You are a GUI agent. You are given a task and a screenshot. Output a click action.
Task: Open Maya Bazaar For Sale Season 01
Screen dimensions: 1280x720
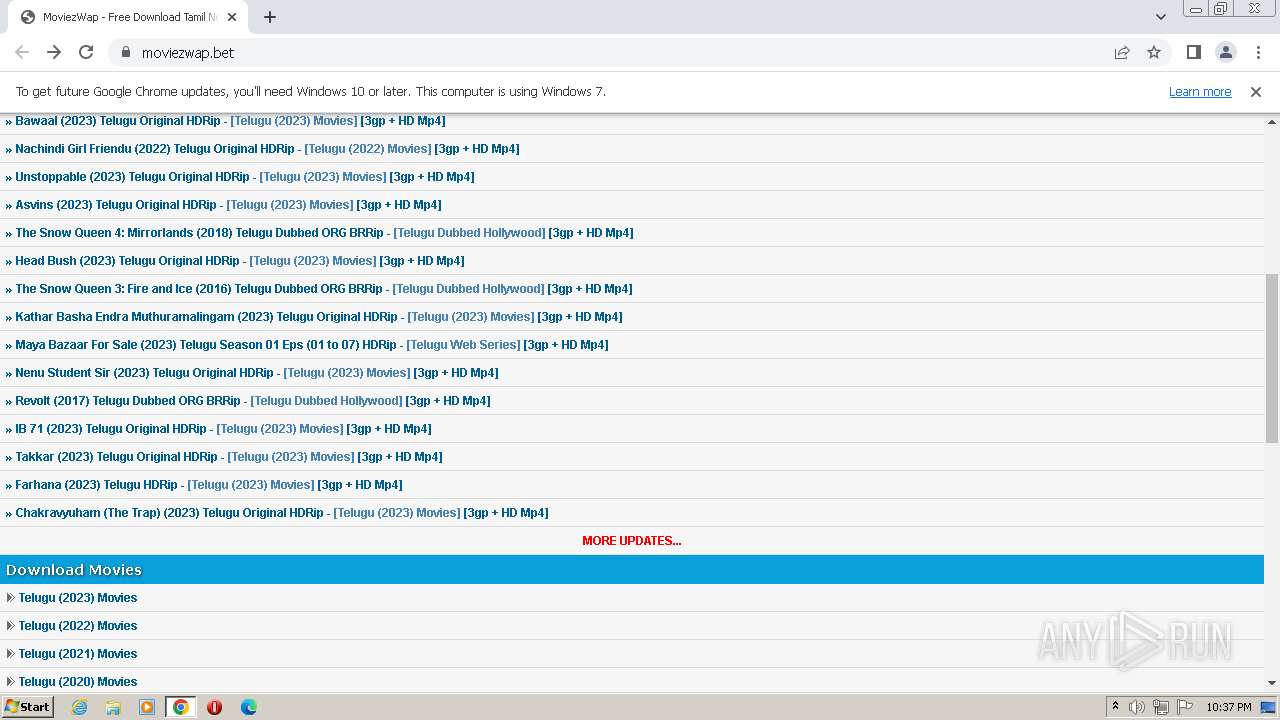[x=206, y=344]
